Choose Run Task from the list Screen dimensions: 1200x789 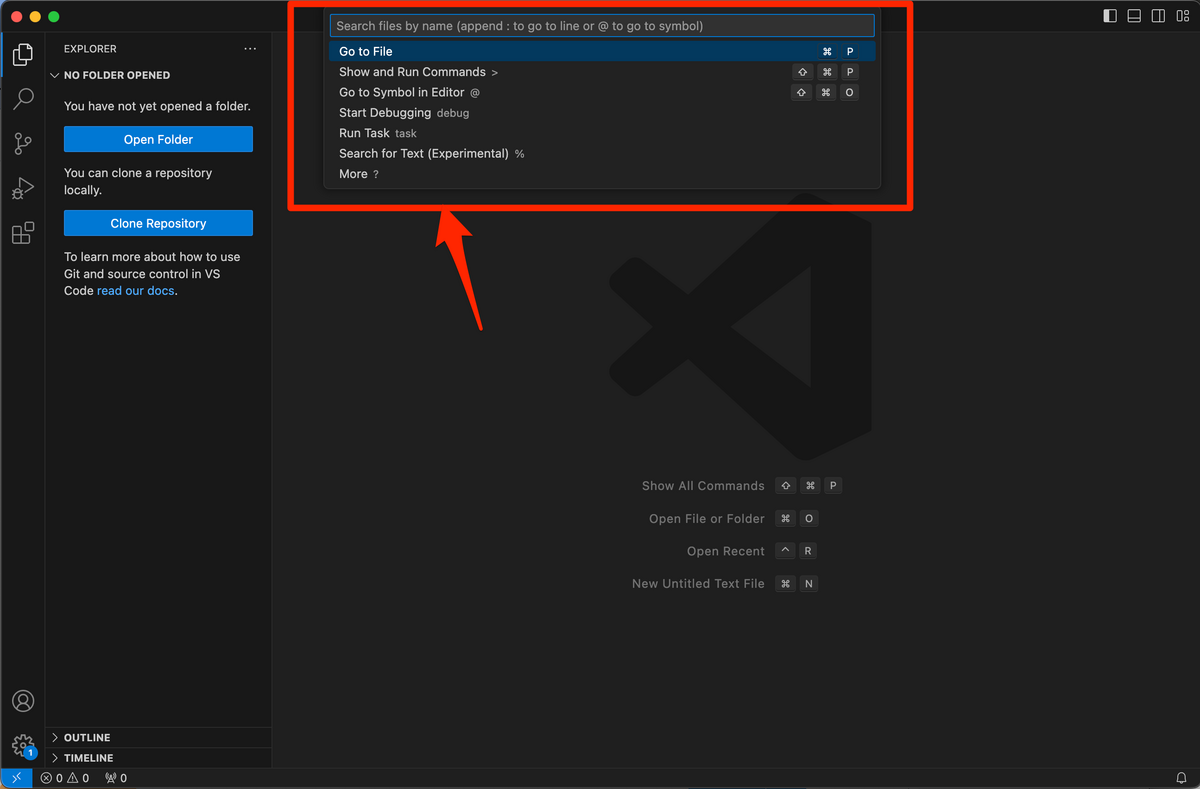pos(602,133)
